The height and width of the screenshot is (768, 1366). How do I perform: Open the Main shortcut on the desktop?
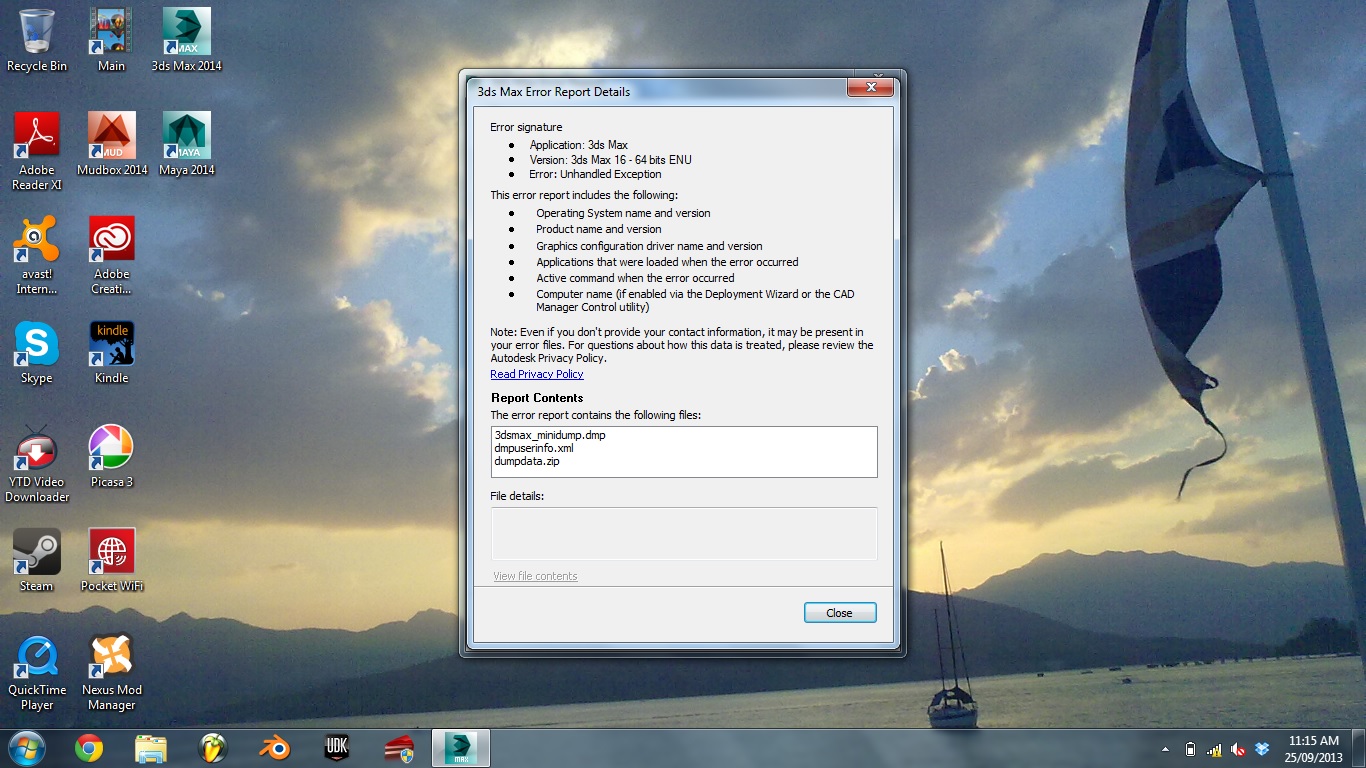[111, 40]
